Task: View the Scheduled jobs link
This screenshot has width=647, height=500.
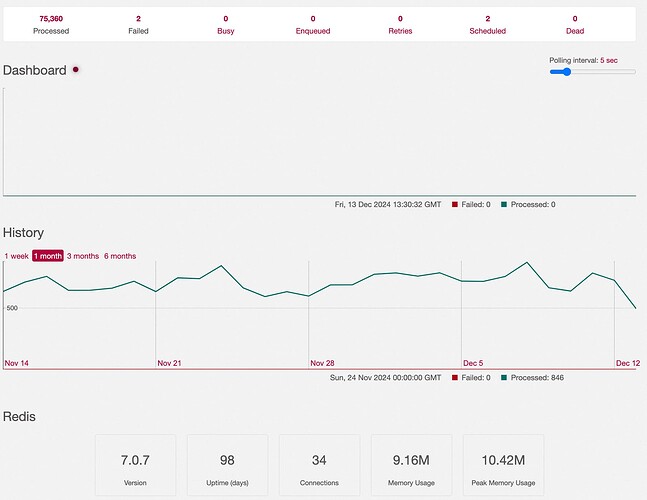Action: point(488,24)
